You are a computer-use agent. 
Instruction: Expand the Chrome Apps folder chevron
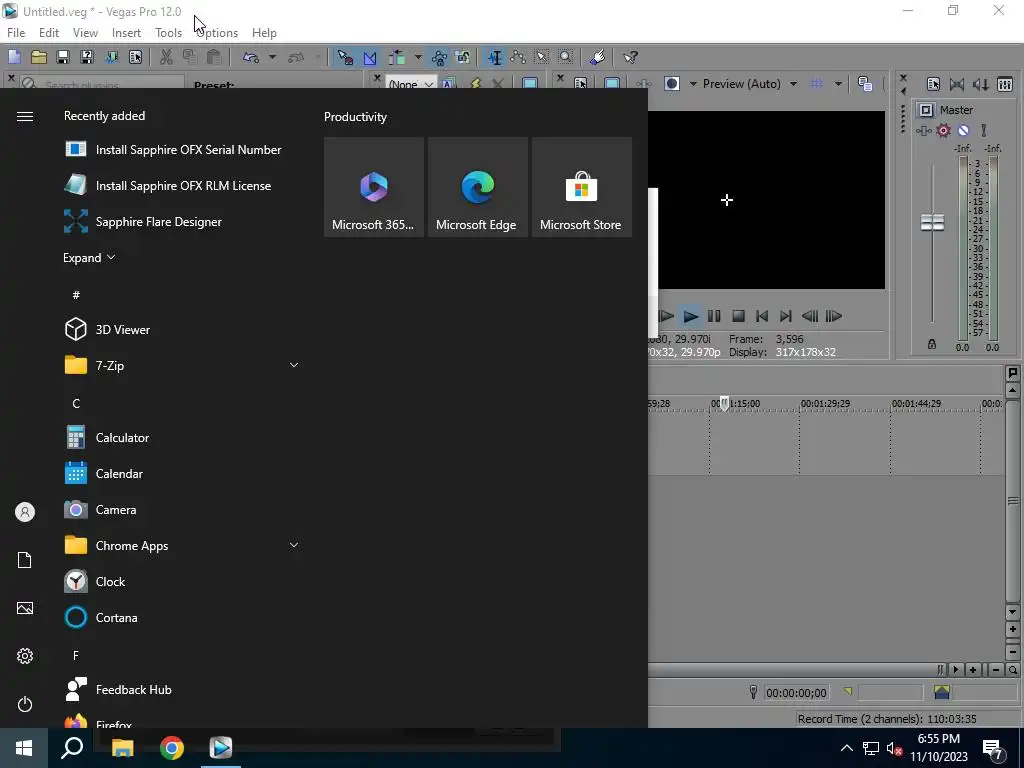point(294,545)
